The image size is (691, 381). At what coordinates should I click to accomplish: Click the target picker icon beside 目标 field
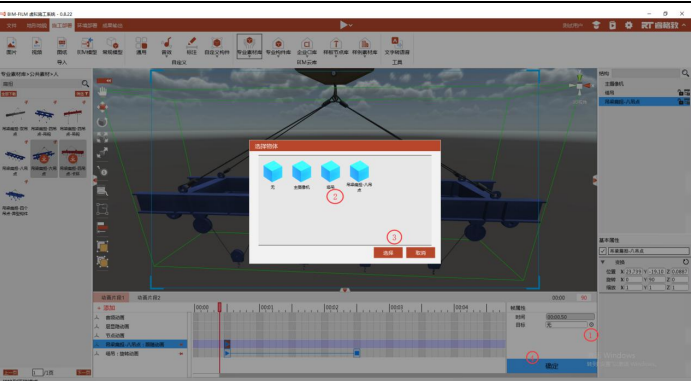point(591,325)
